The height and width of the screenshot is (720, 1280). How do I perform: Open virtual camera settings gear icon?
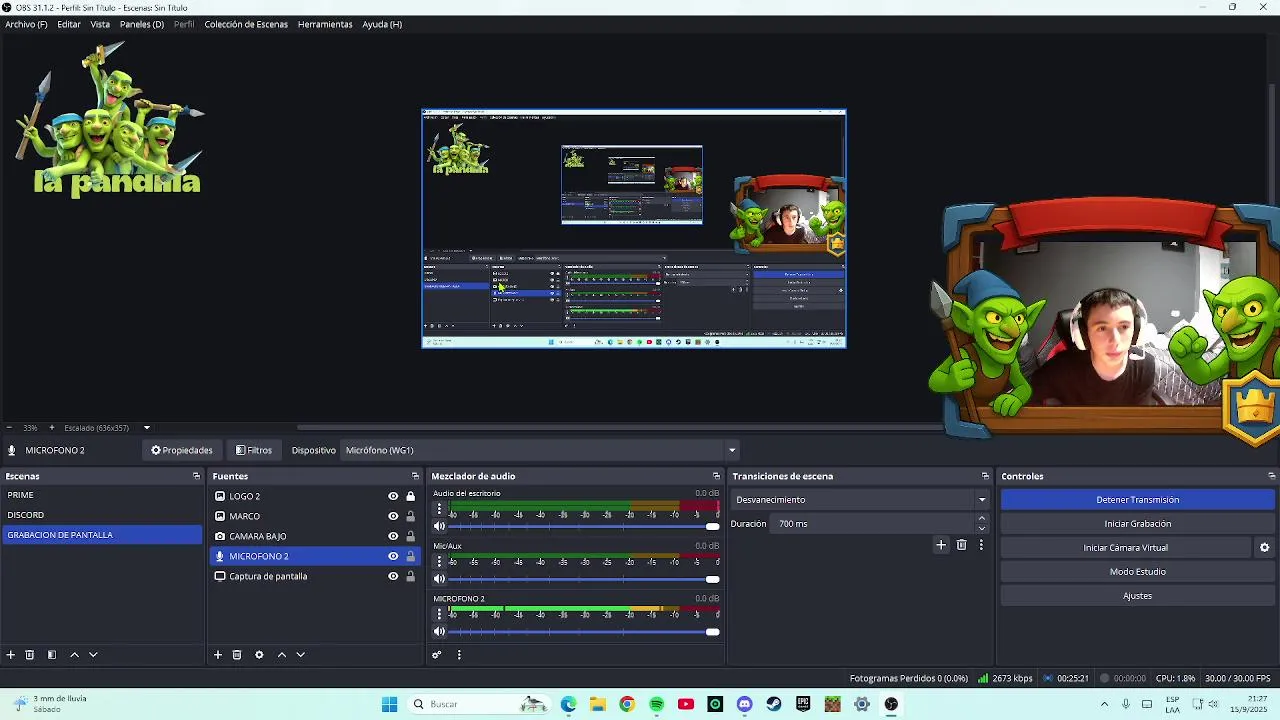1264,548
